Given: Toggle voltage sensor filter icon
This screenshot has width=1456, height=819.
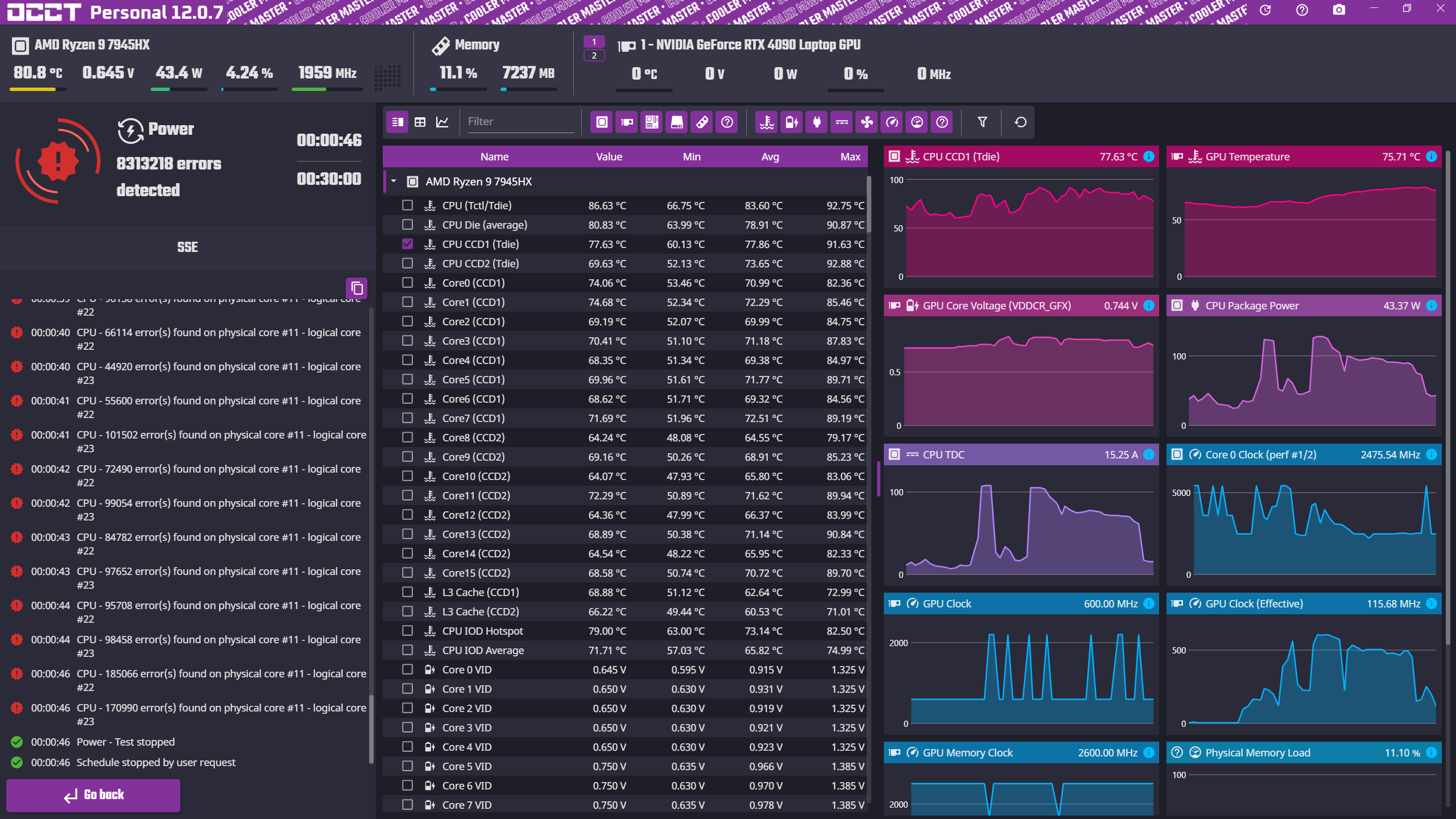Looking at the screenshot, I should coord(792,122).
